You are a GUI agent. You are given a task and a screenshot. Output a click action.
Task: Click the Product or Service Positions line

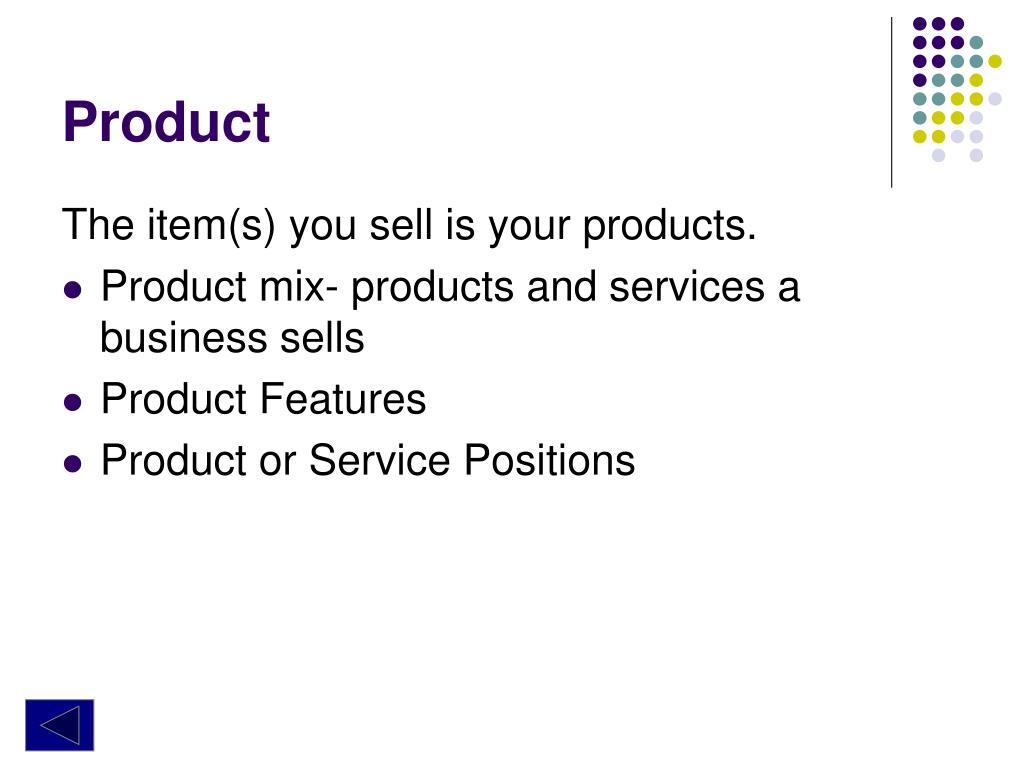pos(368,460)
